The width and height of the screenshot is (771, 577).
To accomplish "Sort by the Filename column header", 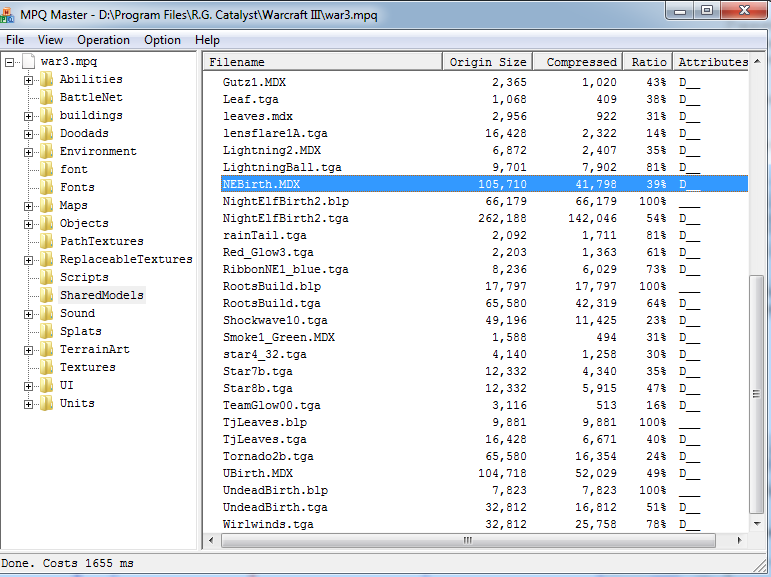I will pyautogui.click(x=323, y=62).
